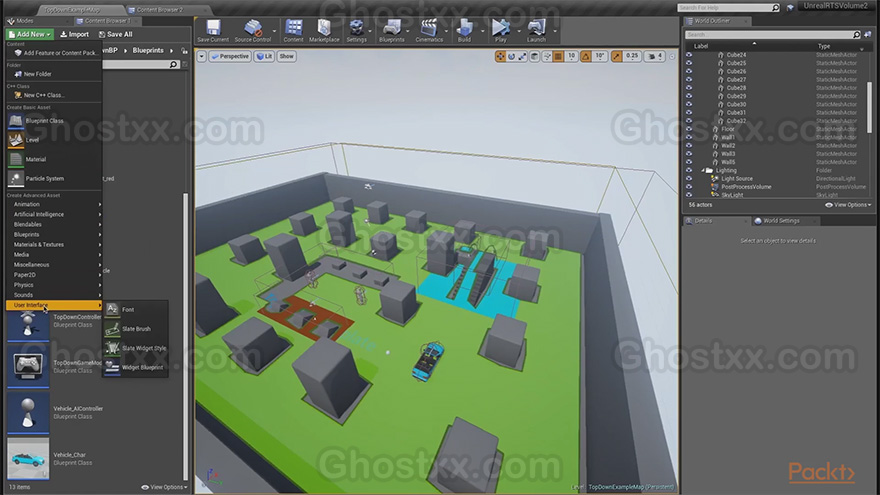
Task: Expand the Paper2D submenu
Action: tap(54, 275)
